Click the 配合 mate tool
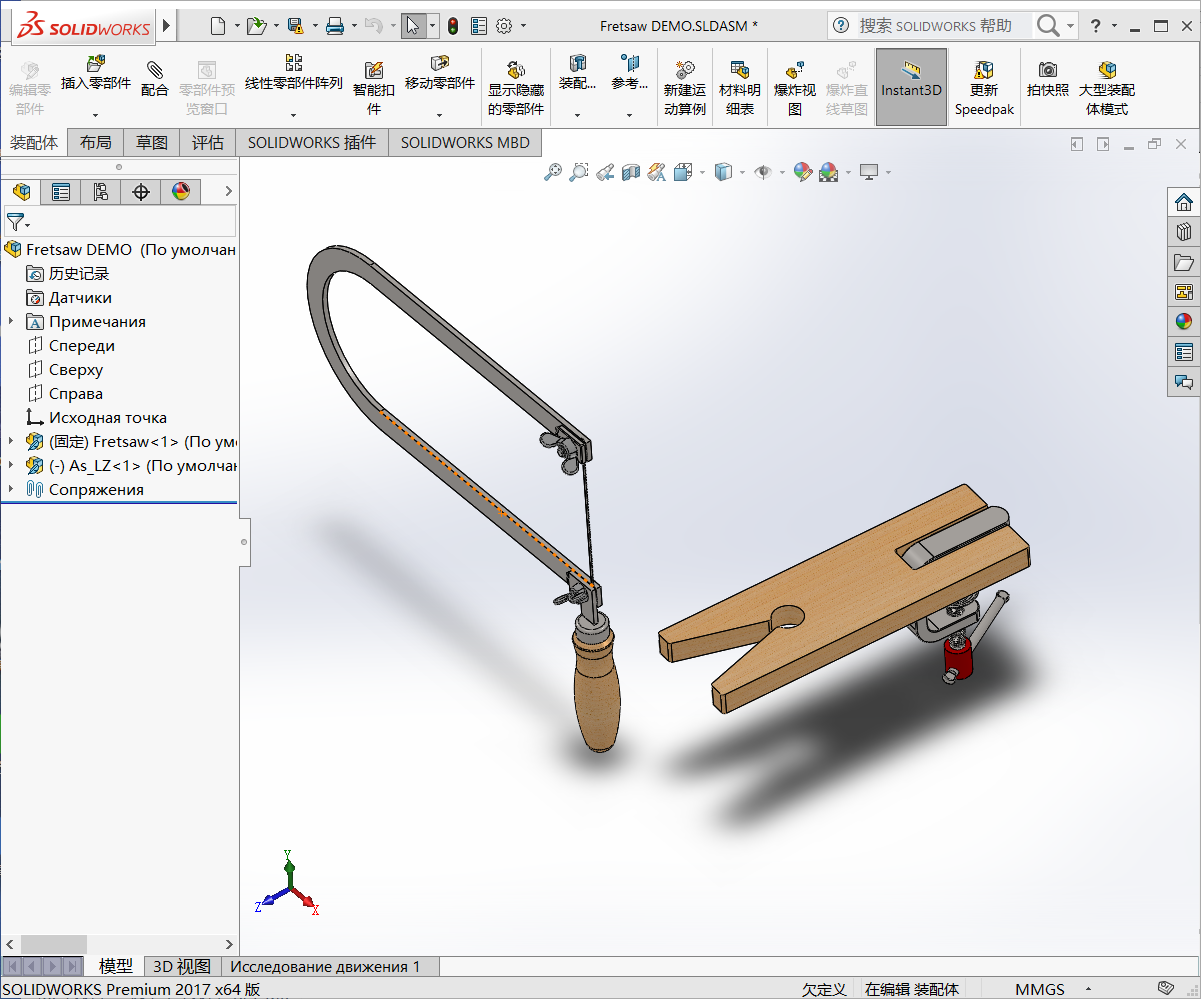 click(155, 78)
